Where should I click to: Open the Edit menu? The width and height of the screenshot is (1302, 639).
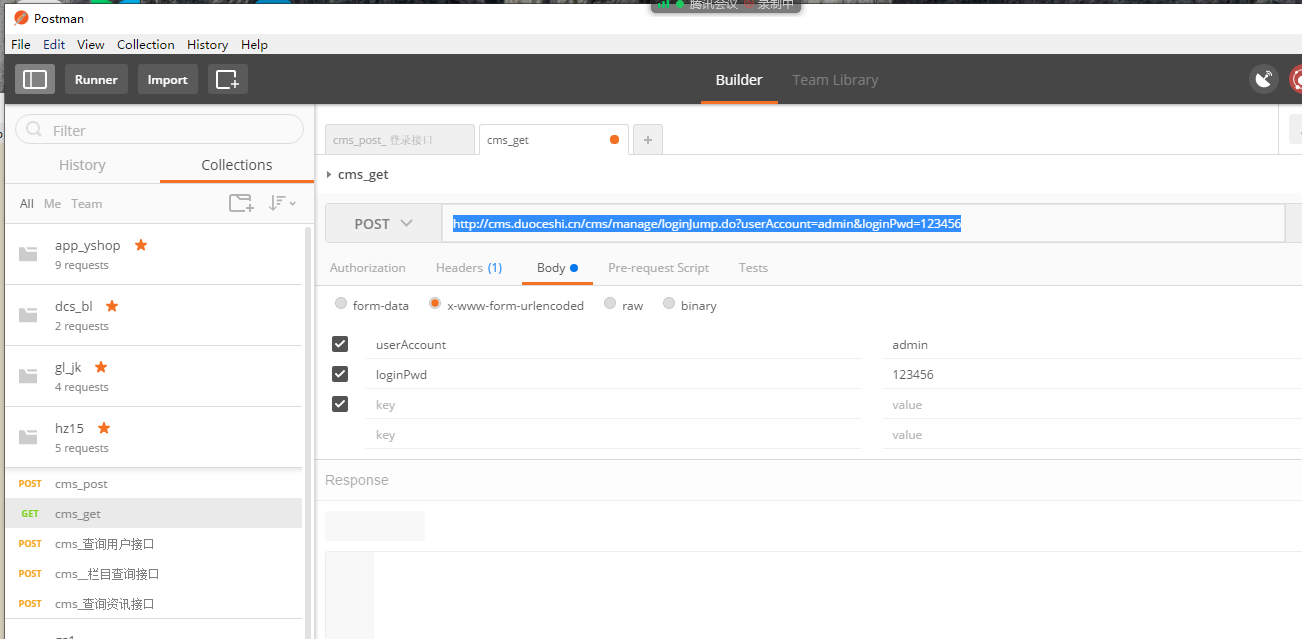[x=54, y=44]
